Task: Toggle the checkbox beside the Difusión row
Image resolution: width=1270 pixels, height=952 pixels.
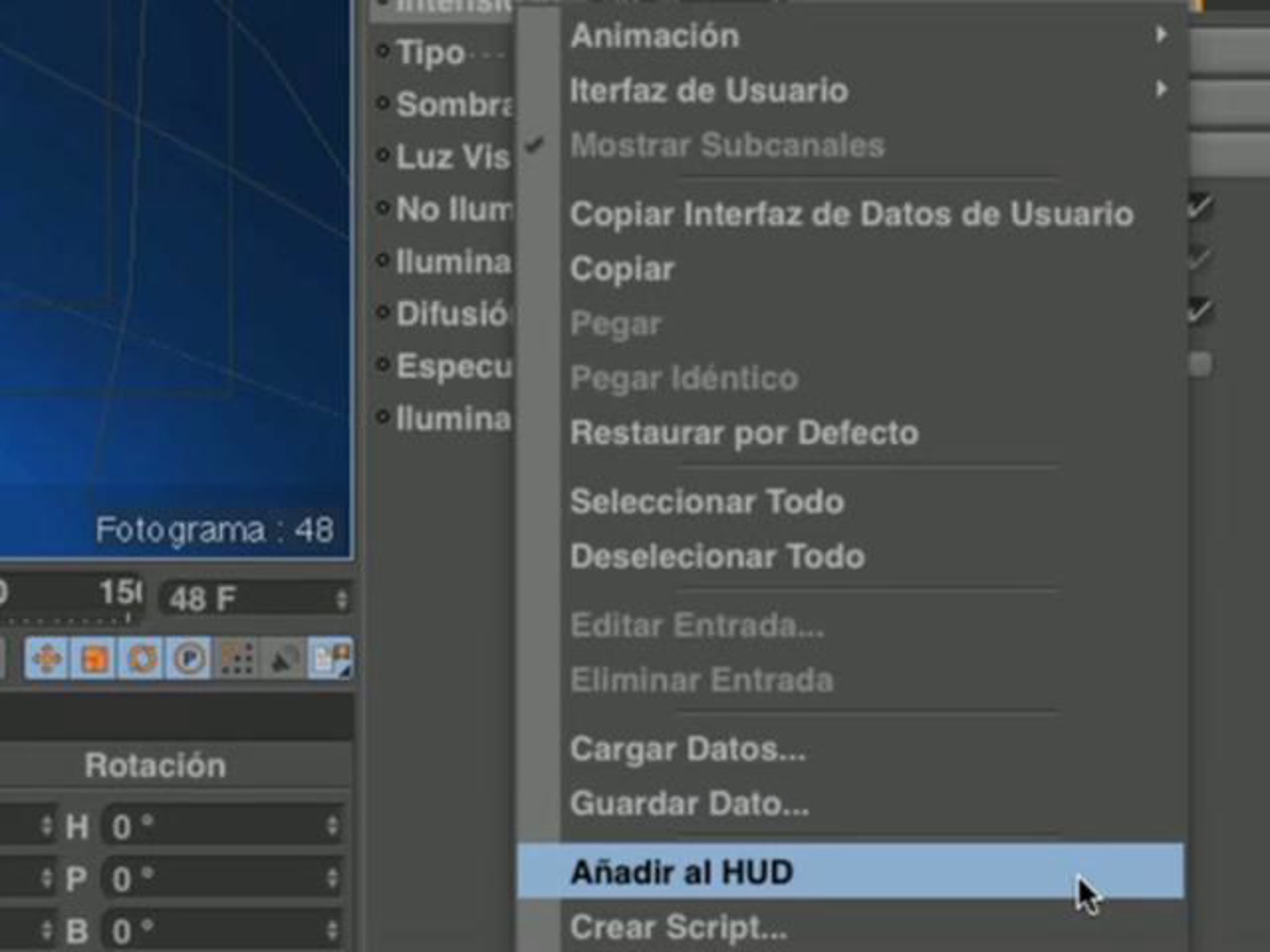Action: click(1200, 311)
